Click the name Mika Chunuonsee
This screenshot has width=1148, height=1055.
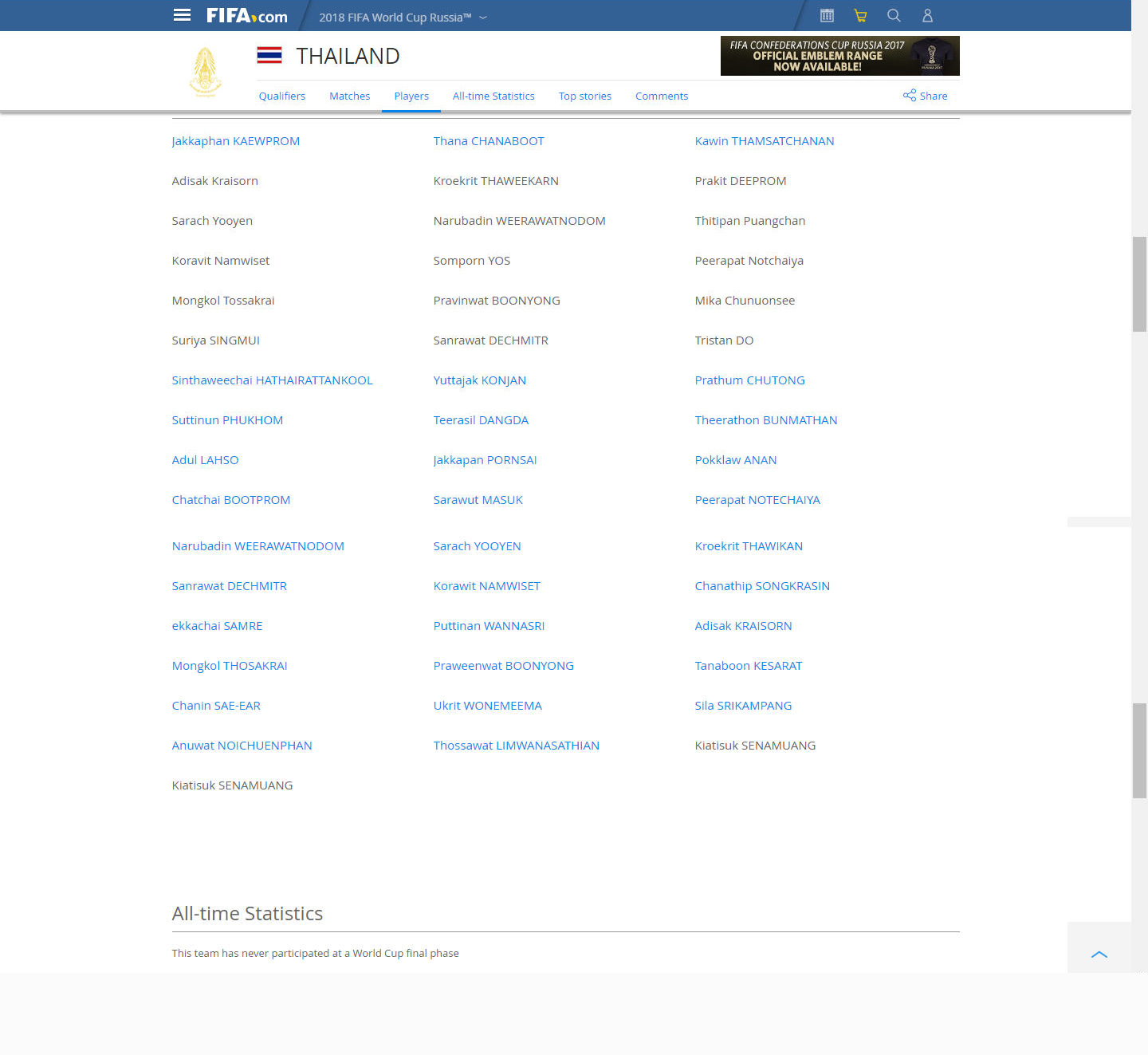click(x=745, y=301)
